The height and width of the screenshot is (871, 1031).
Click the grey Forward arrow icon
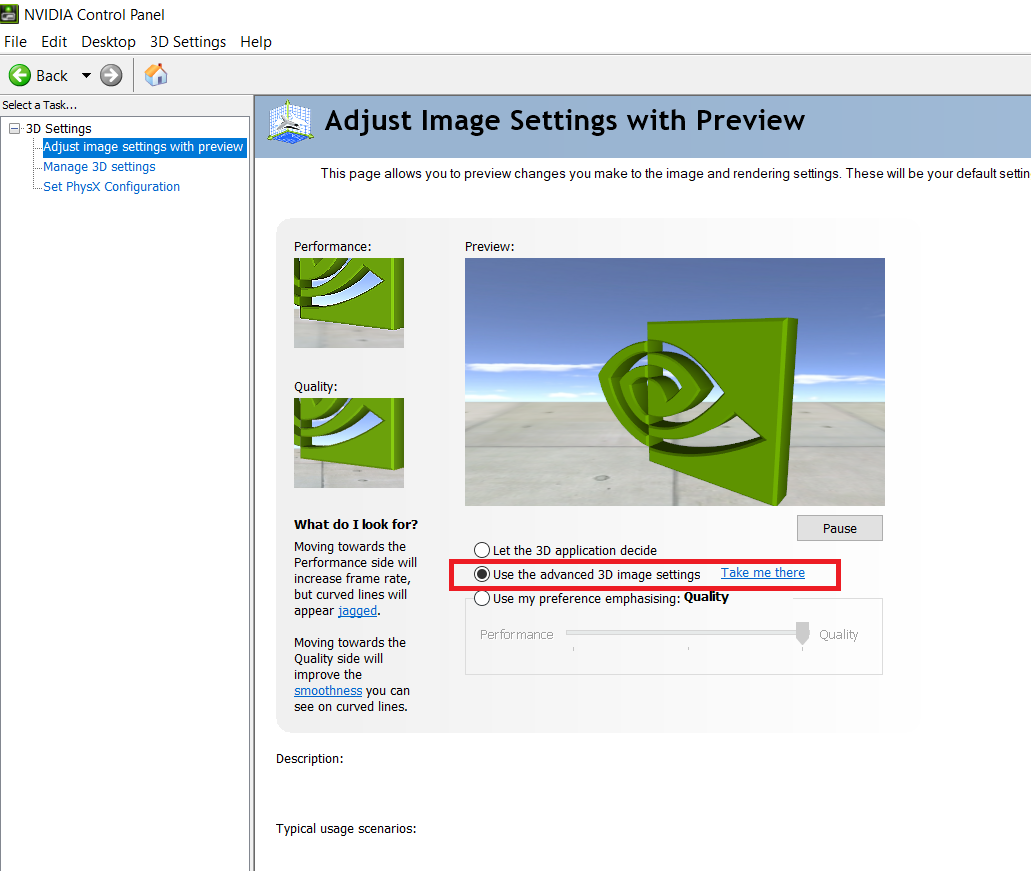(111, 76)
